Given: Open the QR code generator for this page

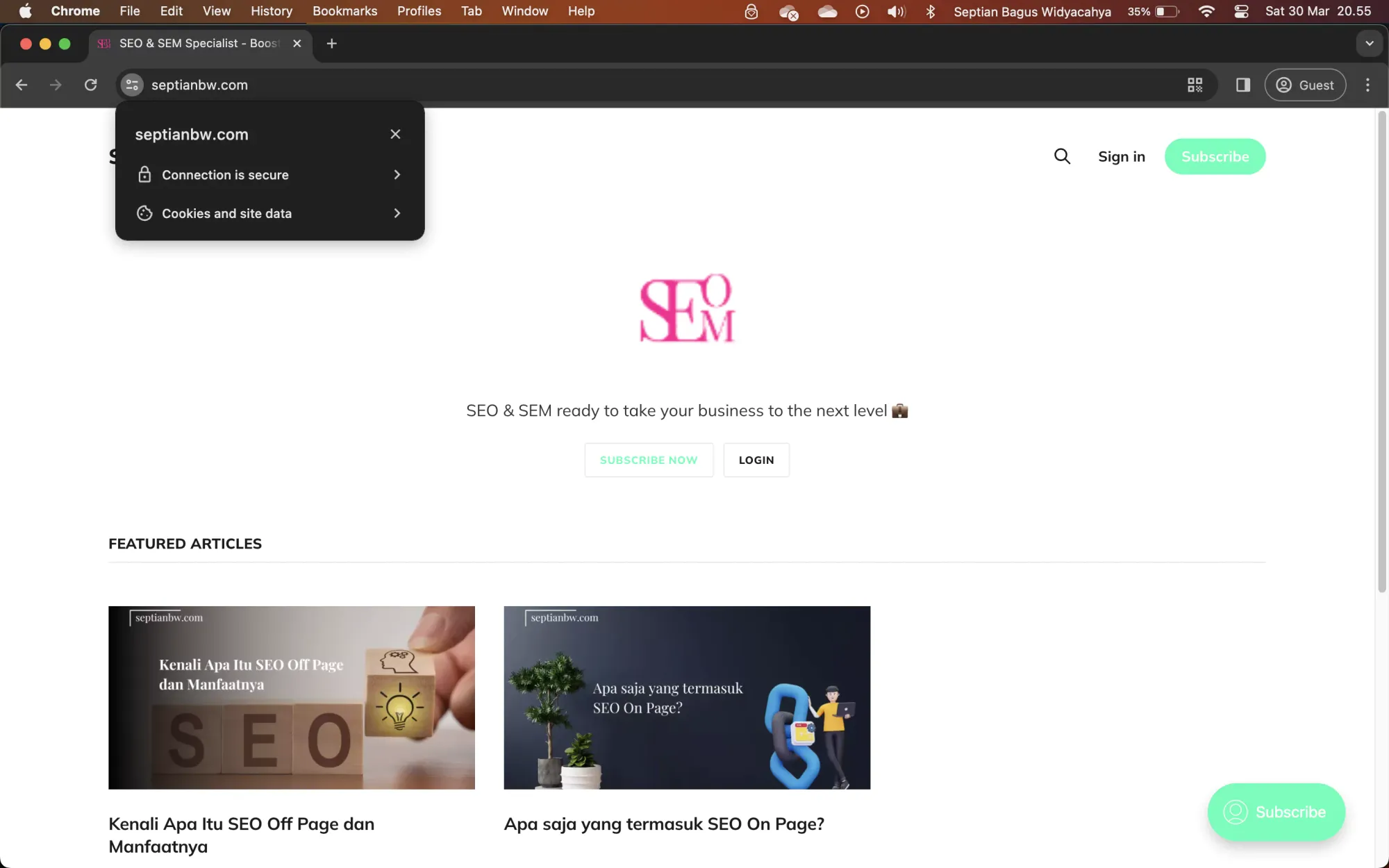Looking at the screenshot, I should (x=1196, y=85).
